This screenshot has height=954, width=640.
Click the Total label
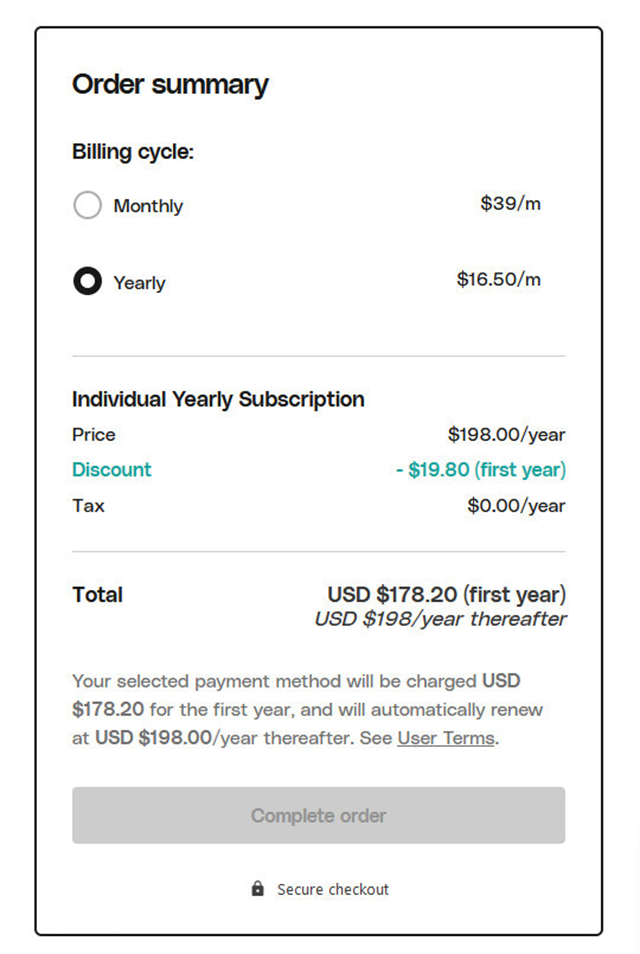[x=97, y=594]
